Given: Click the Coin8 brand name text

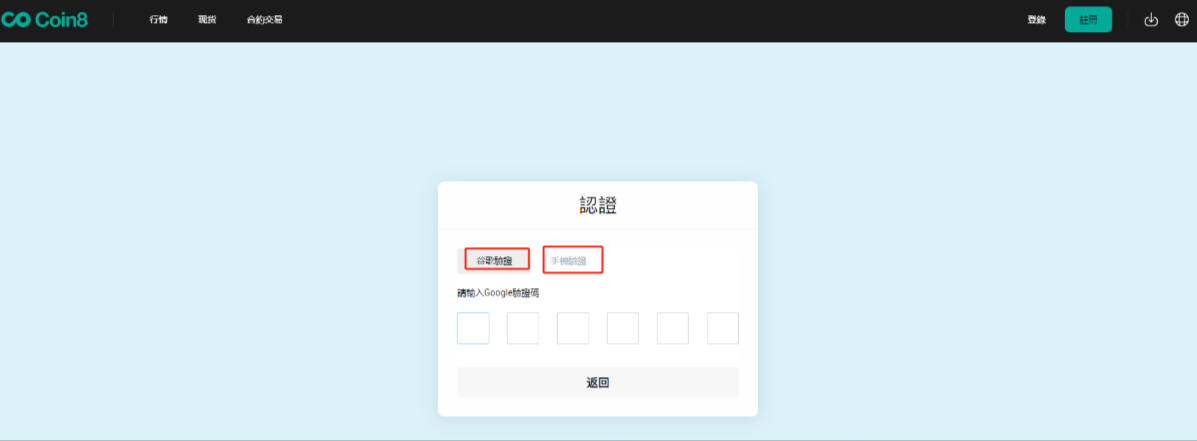Looking at the screenshot, I should pos(62,20).
